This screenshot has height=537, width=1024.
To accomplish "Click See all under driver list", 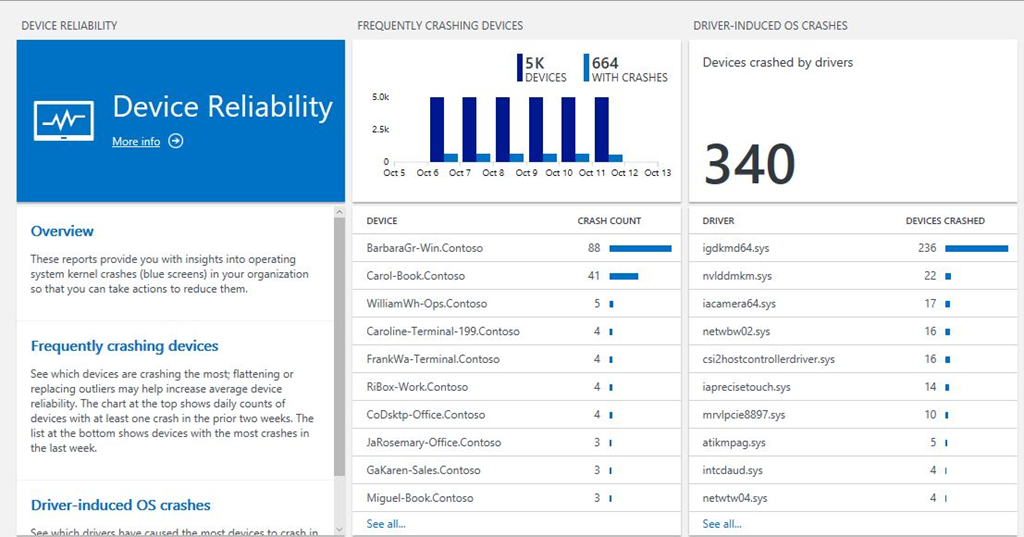I will coord(722,524).
